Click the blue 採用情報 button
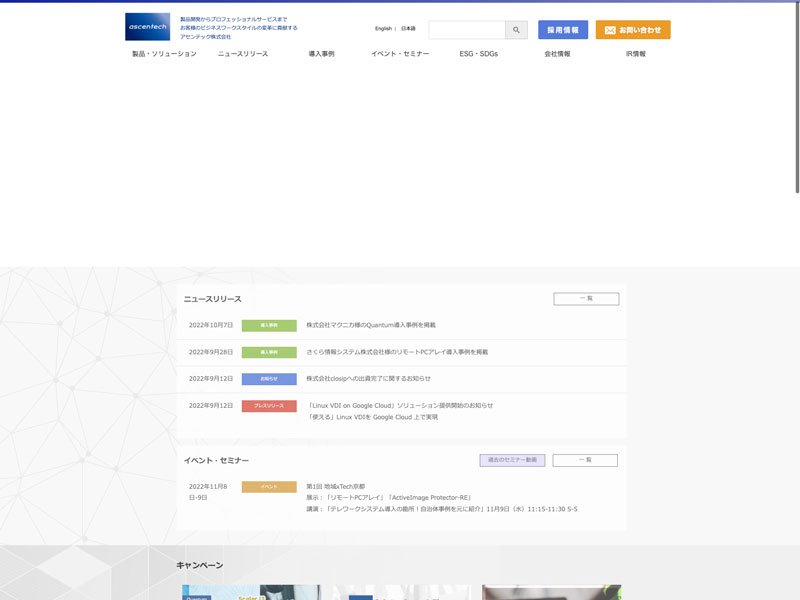This screenshot has width=800, height=600. [562, 30]
